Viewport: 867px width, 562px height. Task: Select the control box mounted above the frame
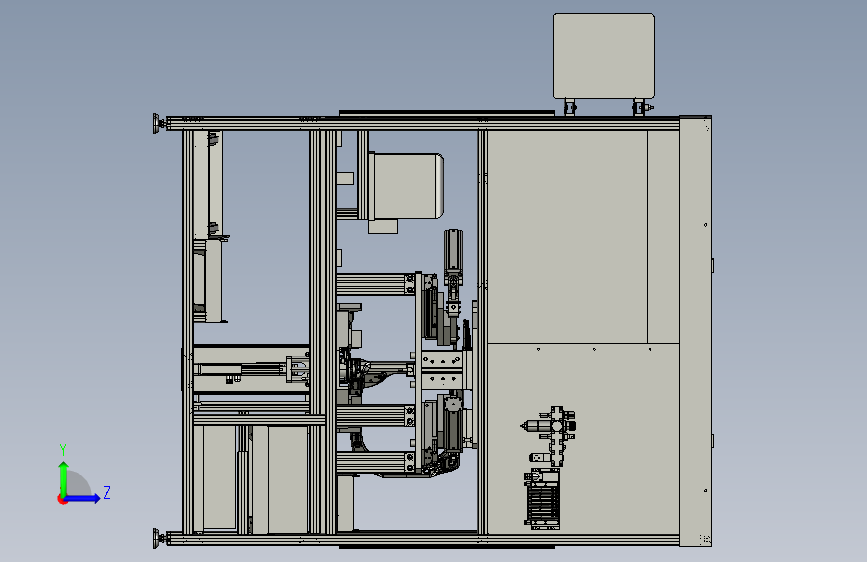[x=604, y=56]
